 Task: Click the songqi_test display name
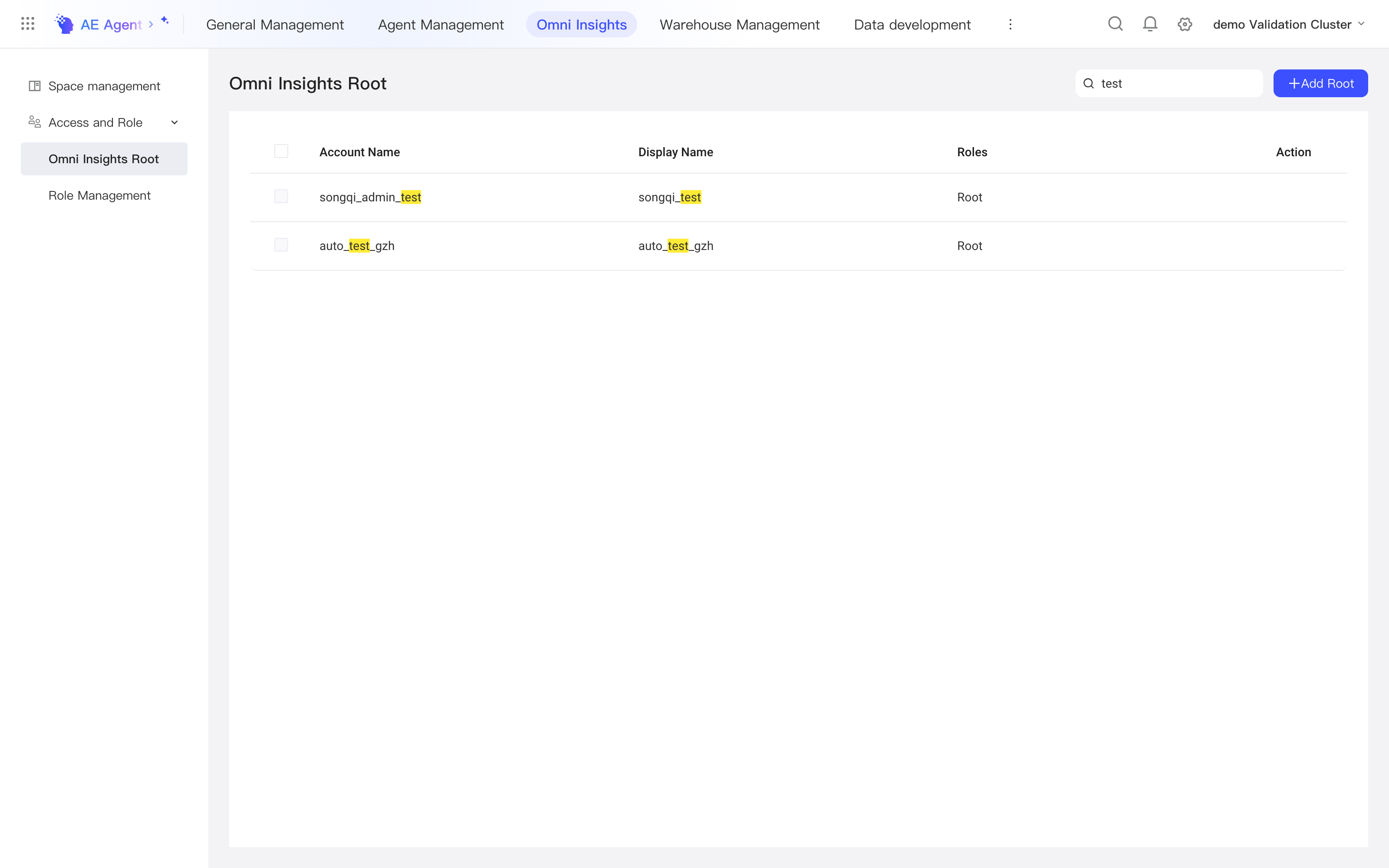tap(669, 197)
